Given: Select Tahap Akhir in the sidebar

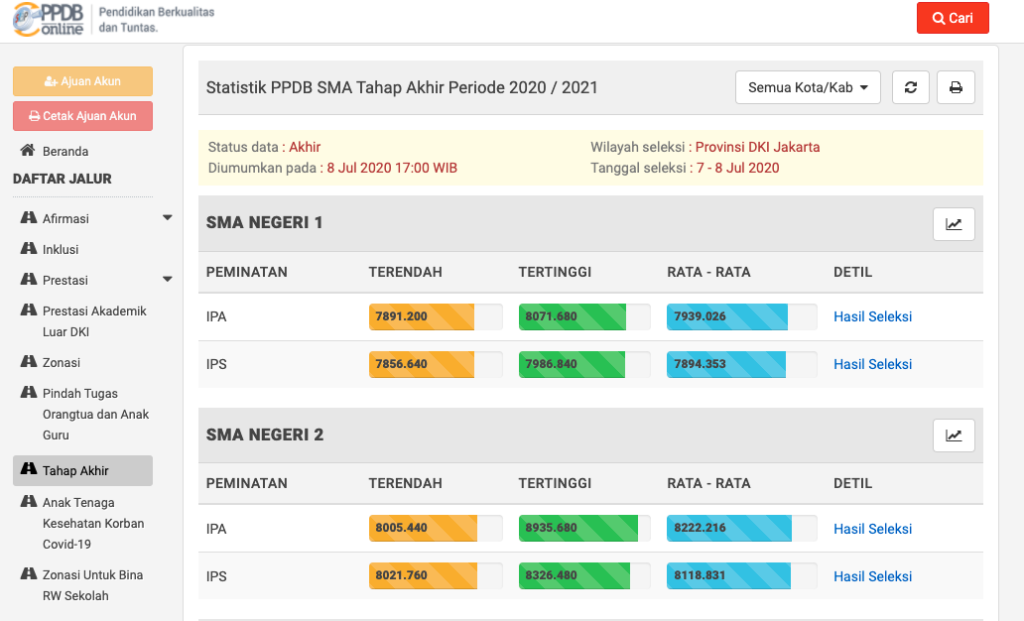Looking at the screenshot, I should [x=75, y=471].
